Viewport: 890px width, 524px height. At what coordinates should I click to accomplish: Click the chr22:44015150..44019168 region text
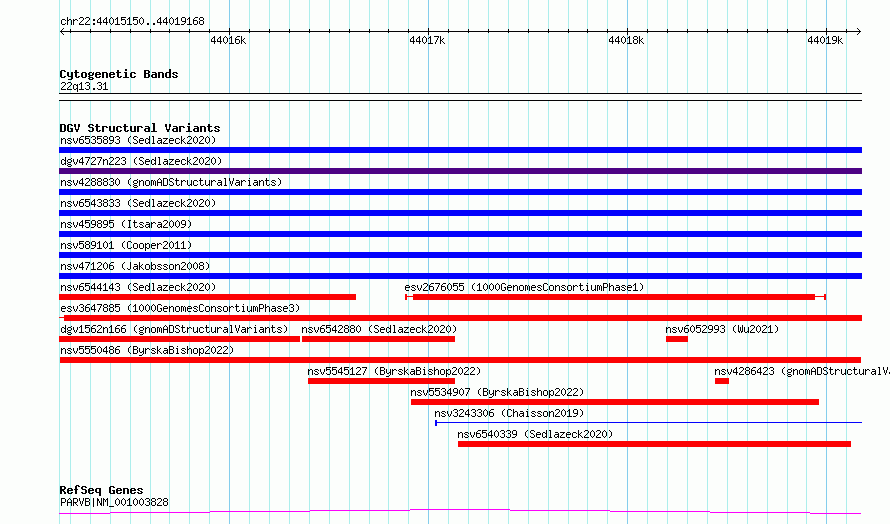[132, 22]
